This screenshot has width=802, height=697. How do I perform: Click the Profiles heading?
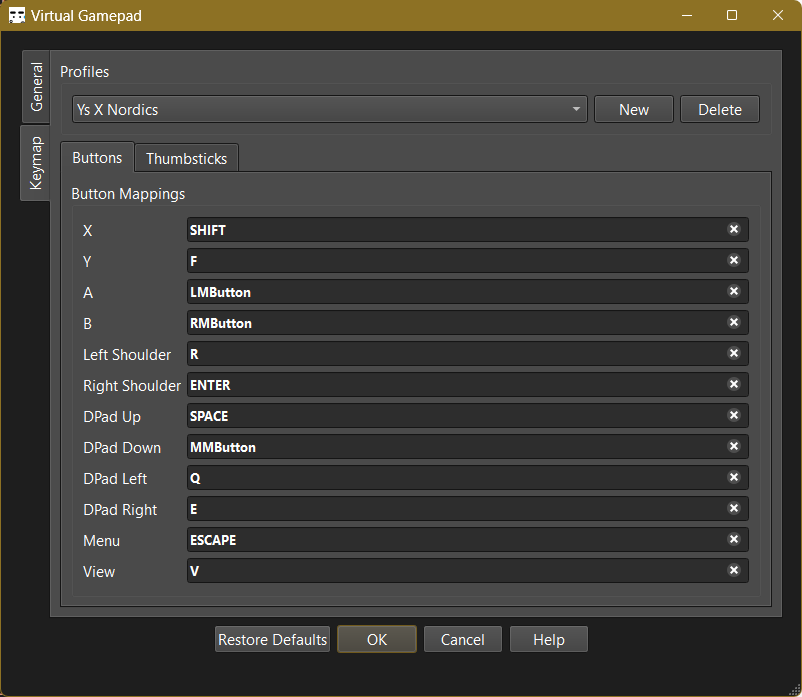[x=84, y=72]
